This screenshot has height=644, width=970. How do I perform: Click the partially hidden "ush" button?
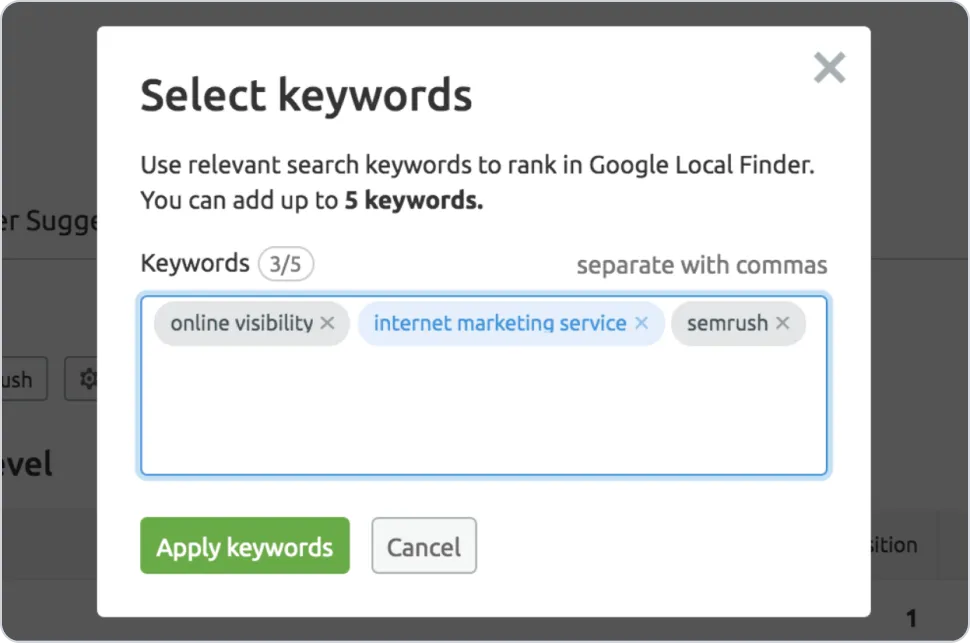(24, 379)
